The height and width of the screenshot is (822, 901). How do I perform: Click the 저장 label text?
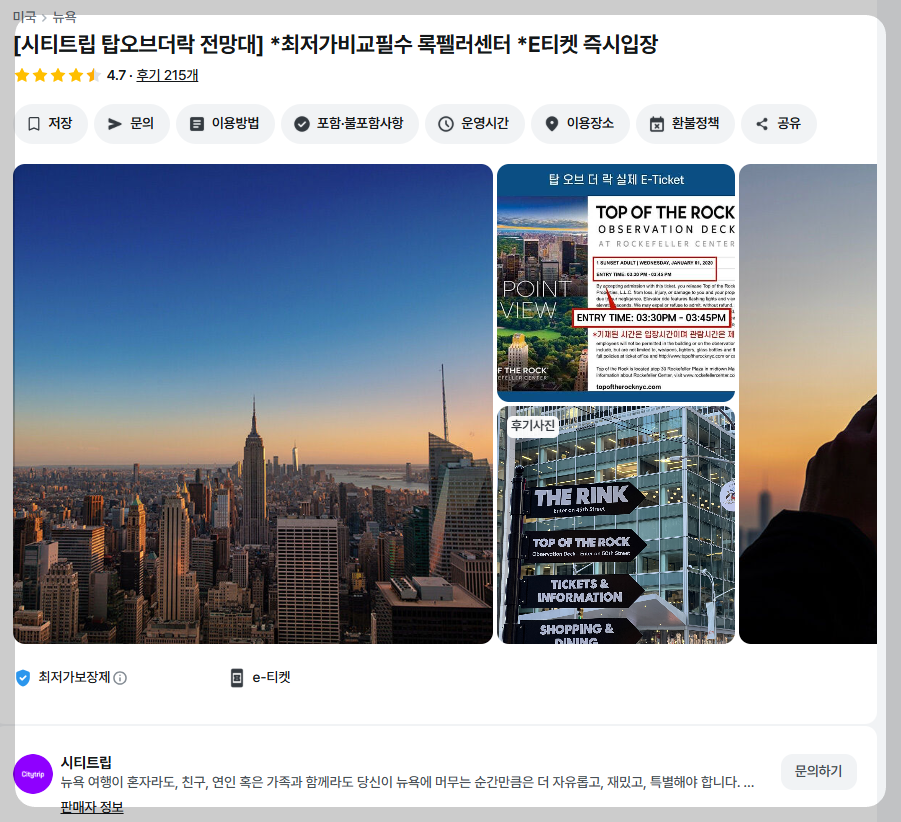60,124
